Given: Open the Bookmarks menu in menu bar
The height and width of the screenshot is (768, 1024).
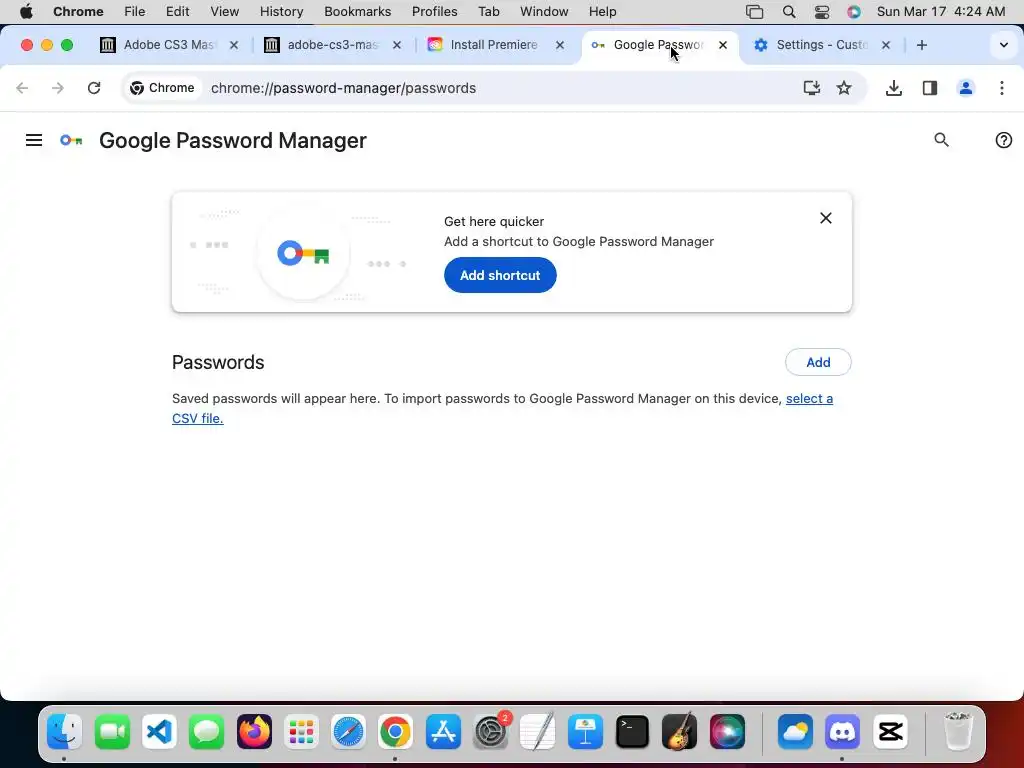Looking at the screenshot, I should pos(357,11).
